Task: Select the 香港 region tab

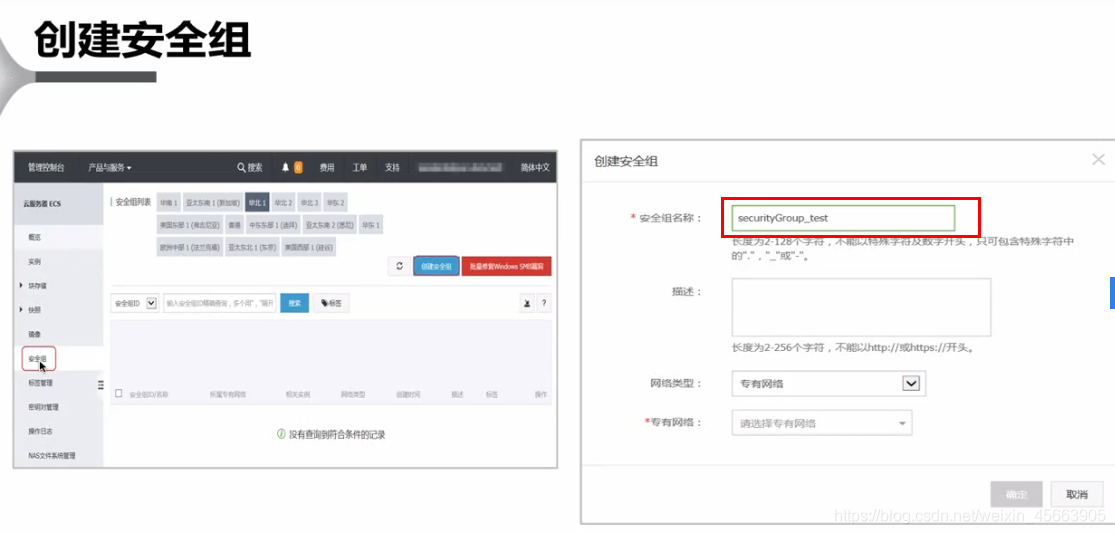Action: click(x=234, y=225)
